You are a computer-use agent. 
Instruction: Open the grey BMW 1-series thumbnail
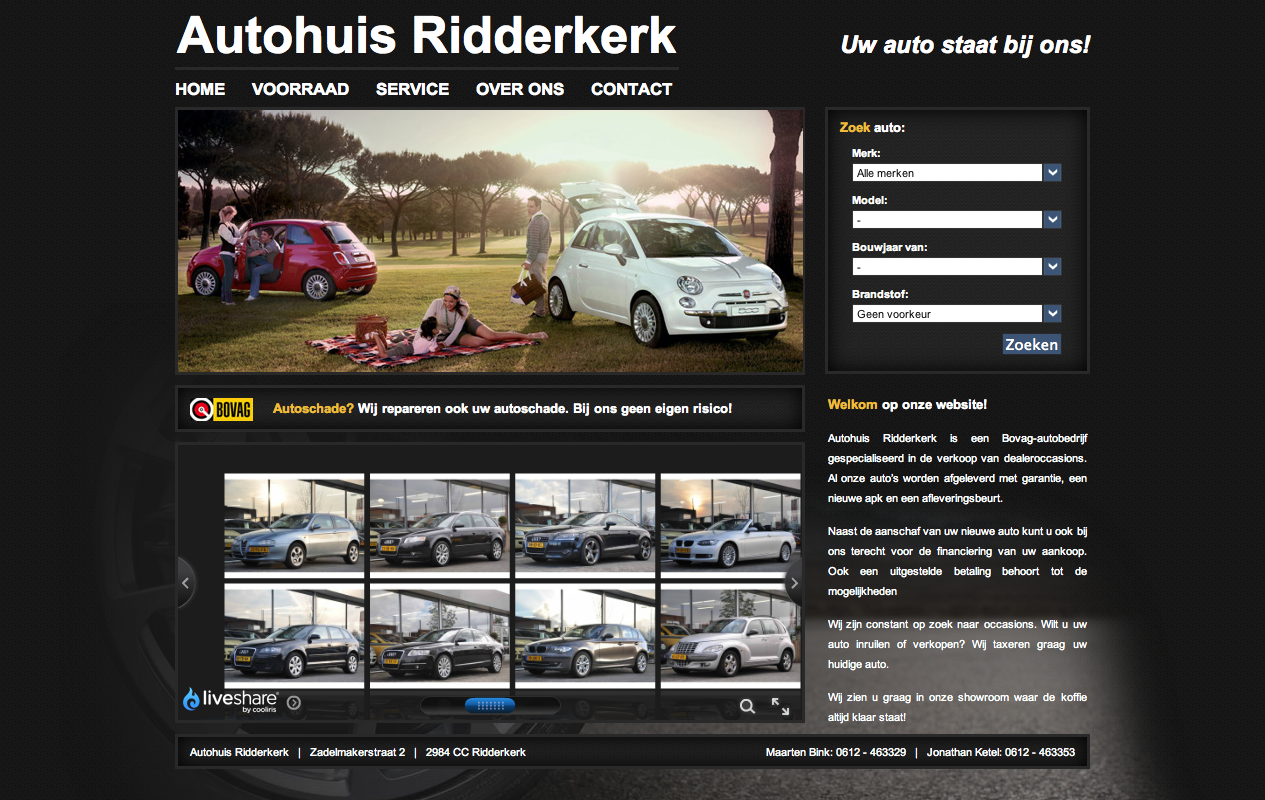coord(585,637)
